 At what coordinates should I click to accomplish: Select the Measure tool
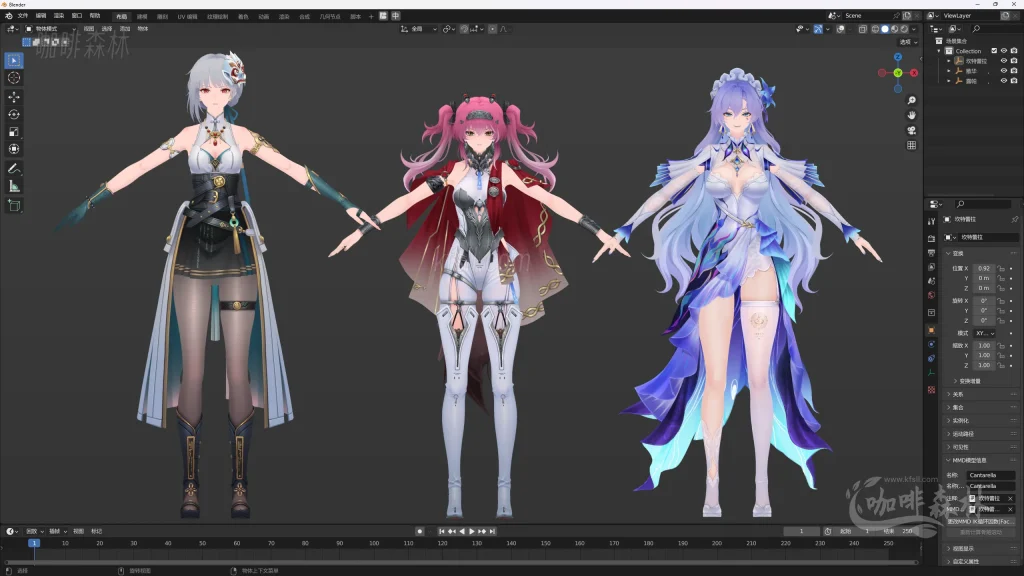pyautogui.click(x=14, y=187)
